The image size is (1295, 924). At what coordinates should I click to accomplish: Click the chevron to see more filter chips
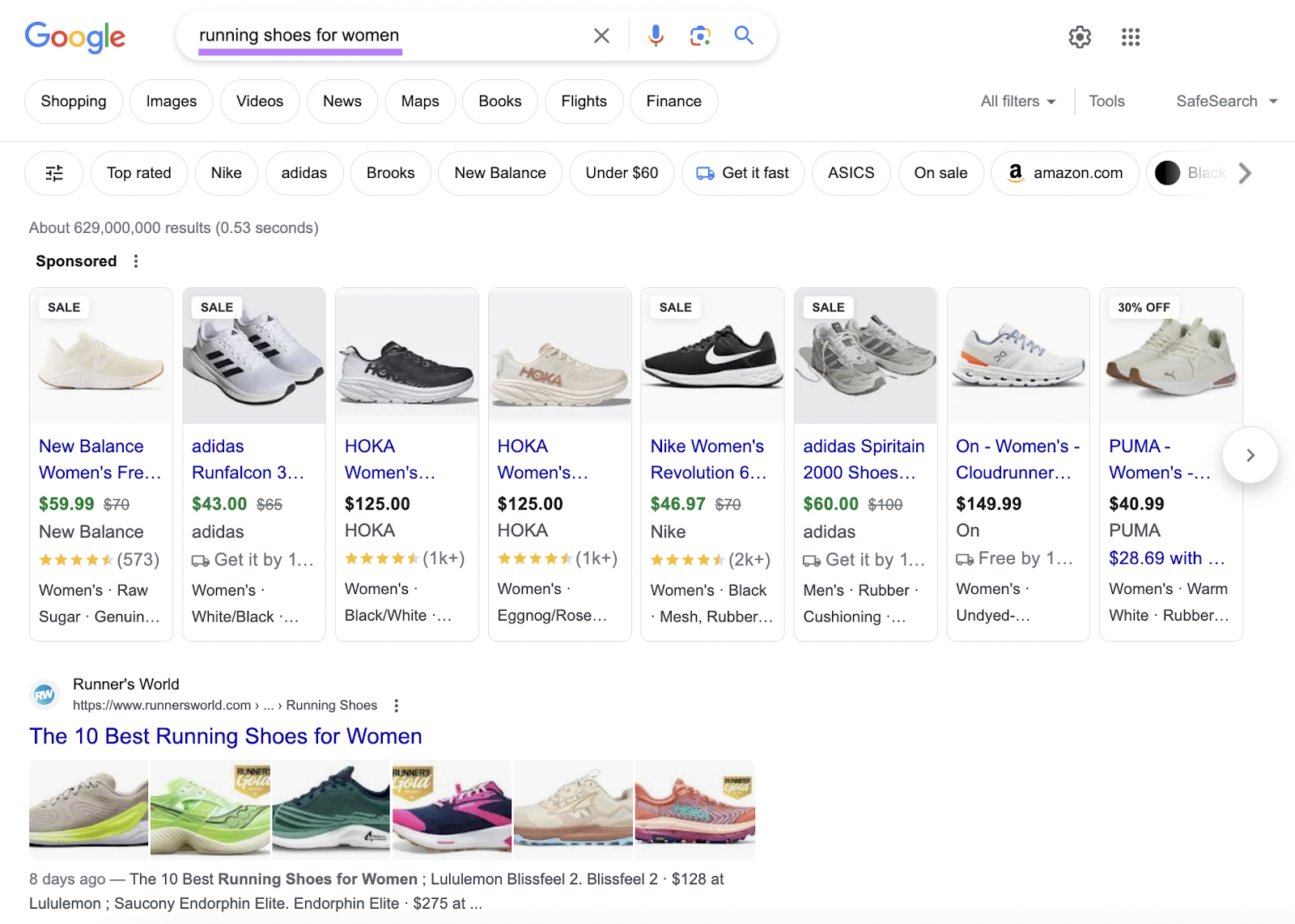coord(1245,172)
